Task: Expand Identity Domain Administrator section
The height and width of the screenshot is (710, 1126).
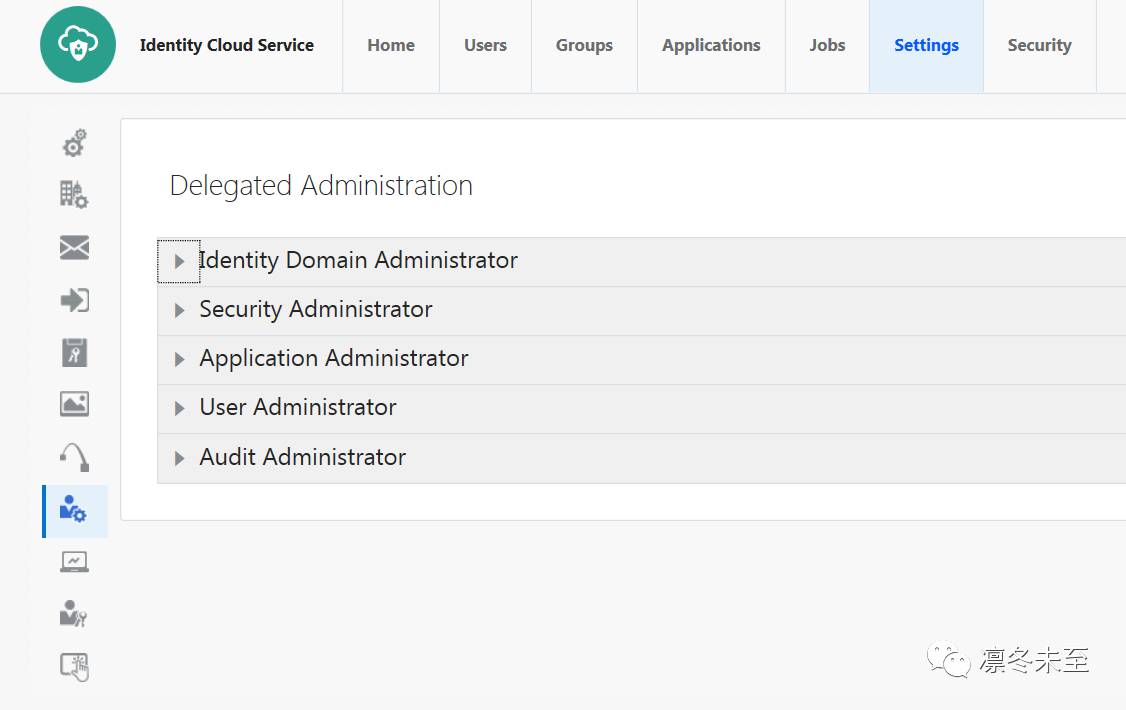Action: 180,261
